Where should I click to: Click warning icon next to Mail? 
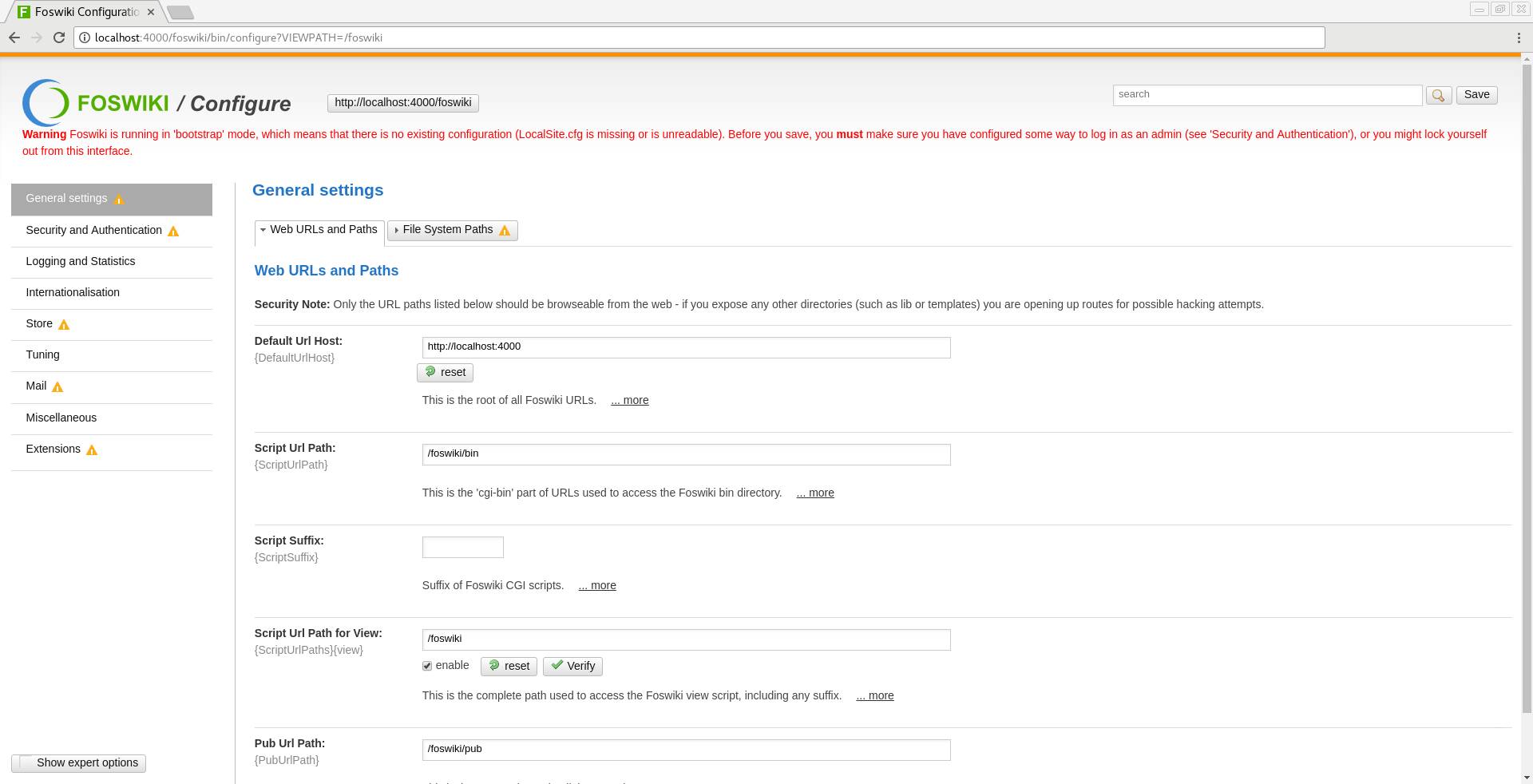(x=57, y=387)
